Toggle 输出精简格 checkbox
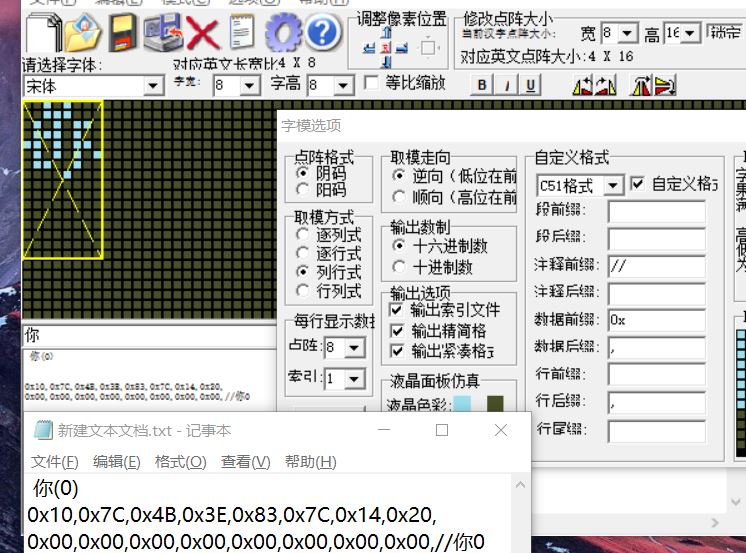The image size is (746, 553). click(396, 330)
